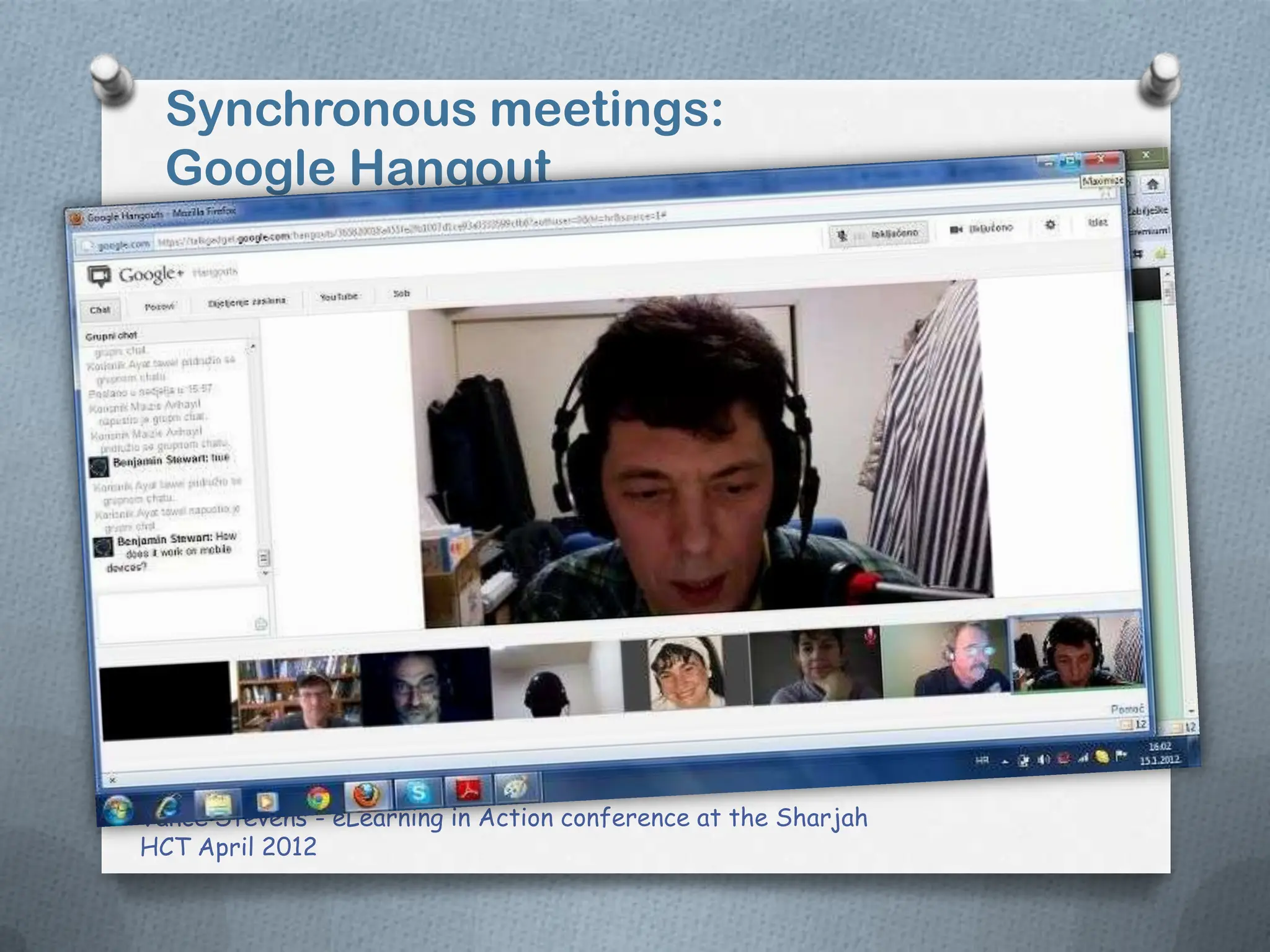The width and height of the screenshot is (1270, 952).
Task: Click the taskbar clock showing 16:02
Action: coord(1160,752)
